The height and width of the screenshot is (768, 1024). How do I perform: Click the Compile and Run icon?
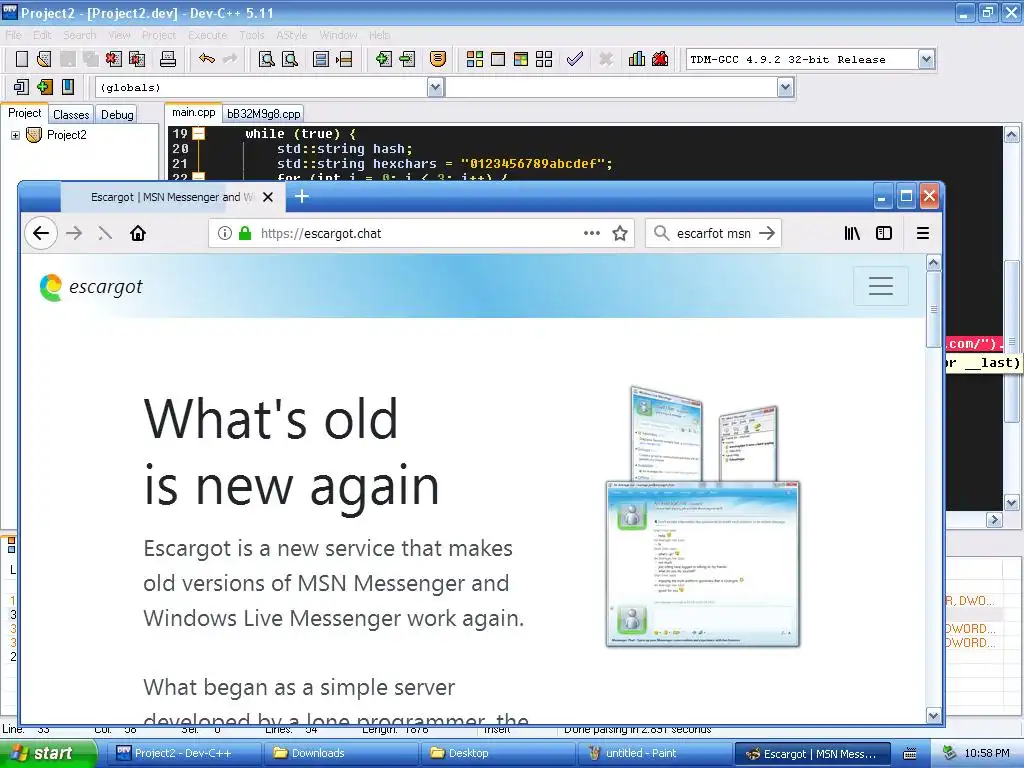coord(520,59)
